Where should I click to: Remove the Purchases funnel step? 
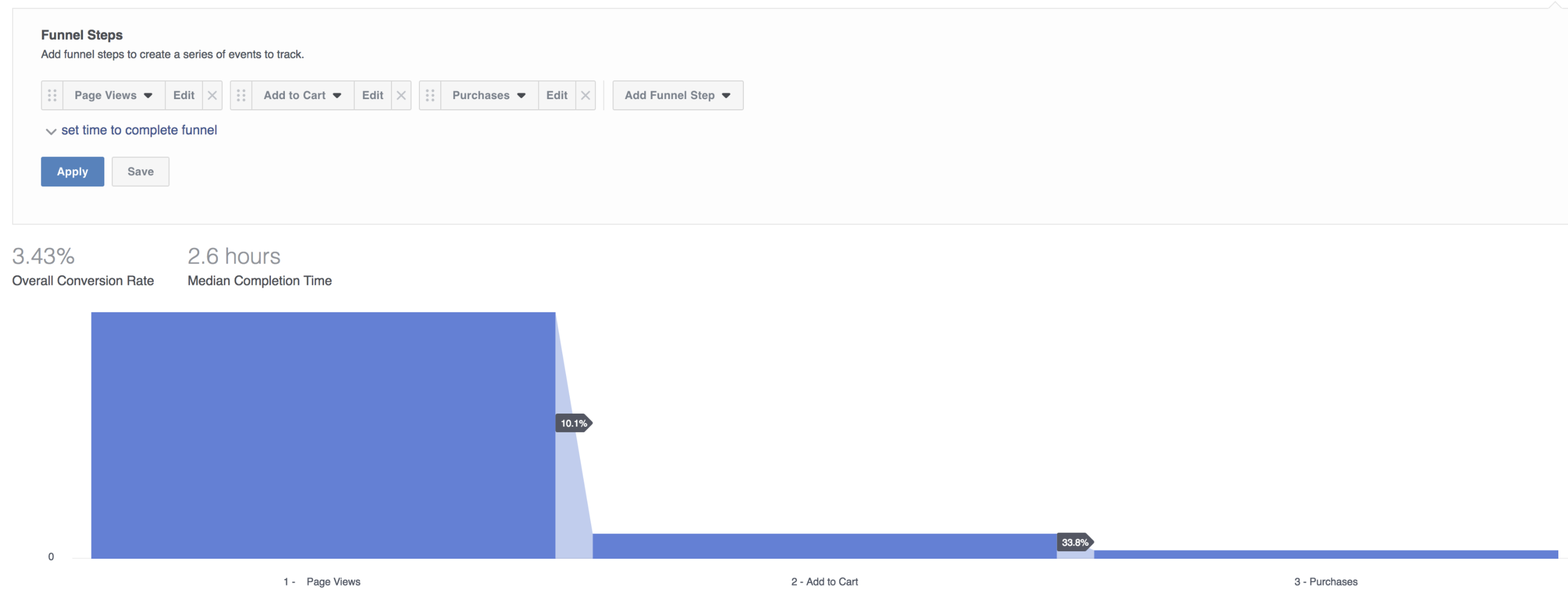[x=585, y=96]
